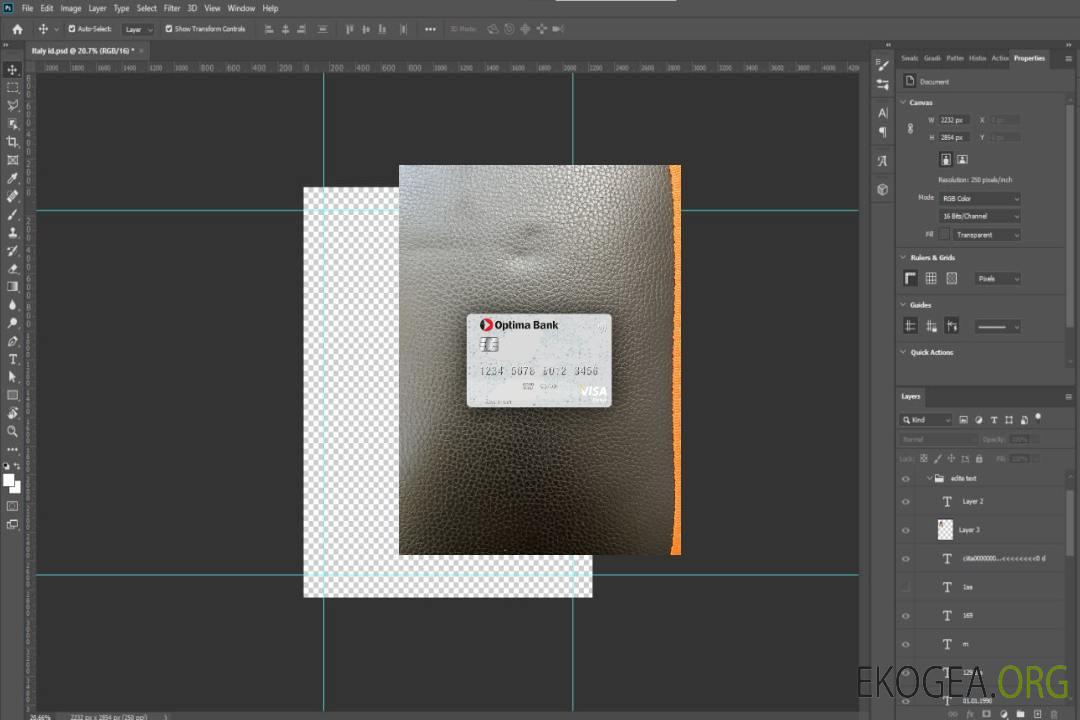Open the RGB Color mode dropdown
The image size is (1080, 720).
[980, 198]
